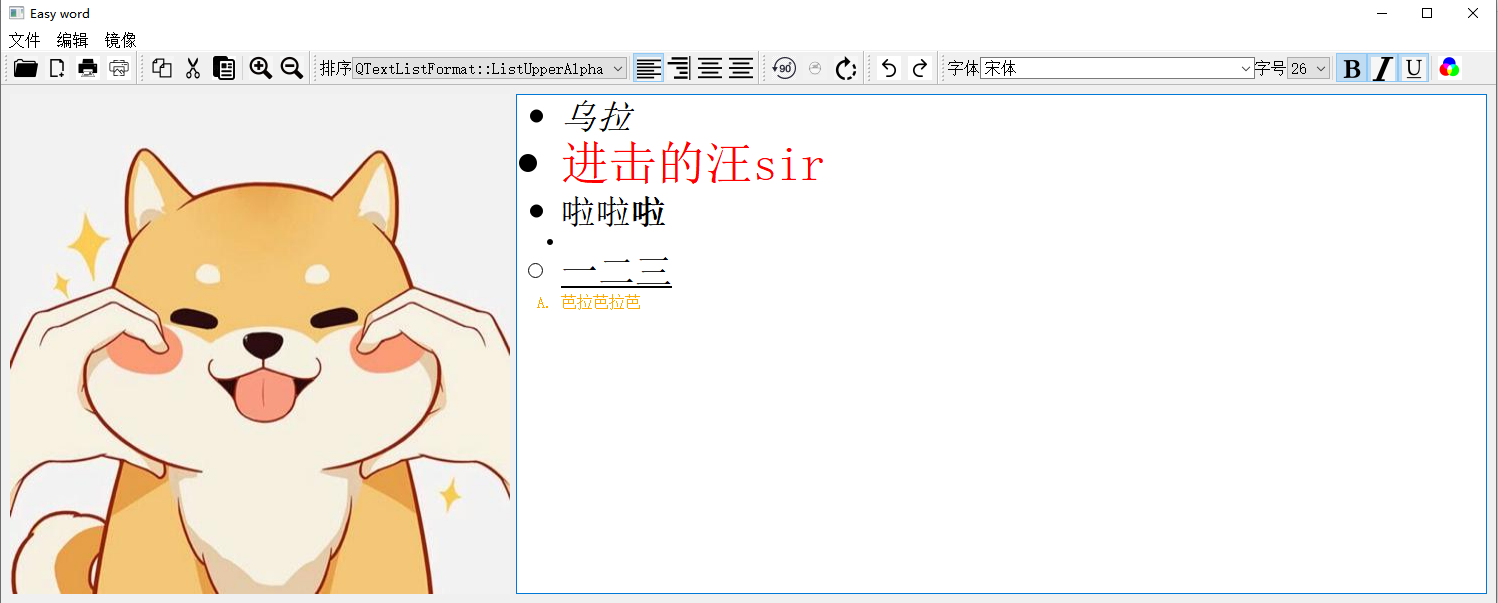Select right alignment button
This screenshot has height=603, width=1498.
(679, 68)
